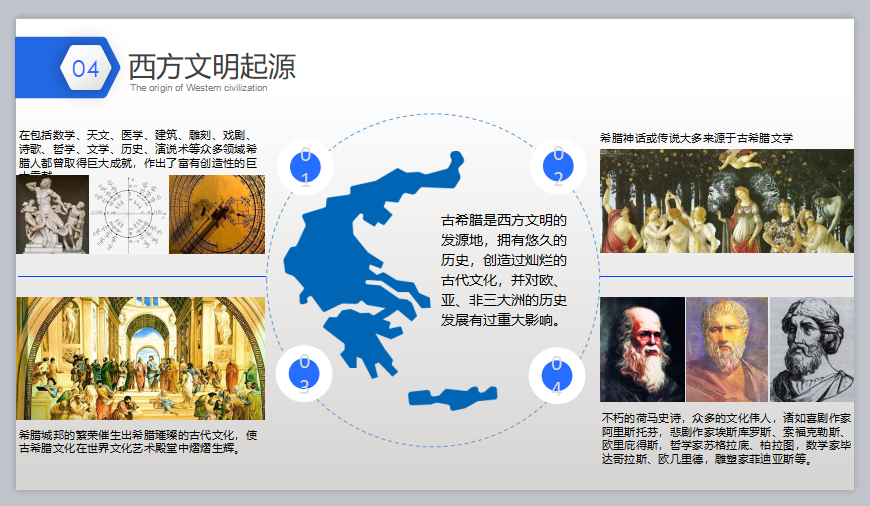Select the central text starting 古希腊是西方文明的
Viewport: 870px width, 506px height.
click(504, 270)
